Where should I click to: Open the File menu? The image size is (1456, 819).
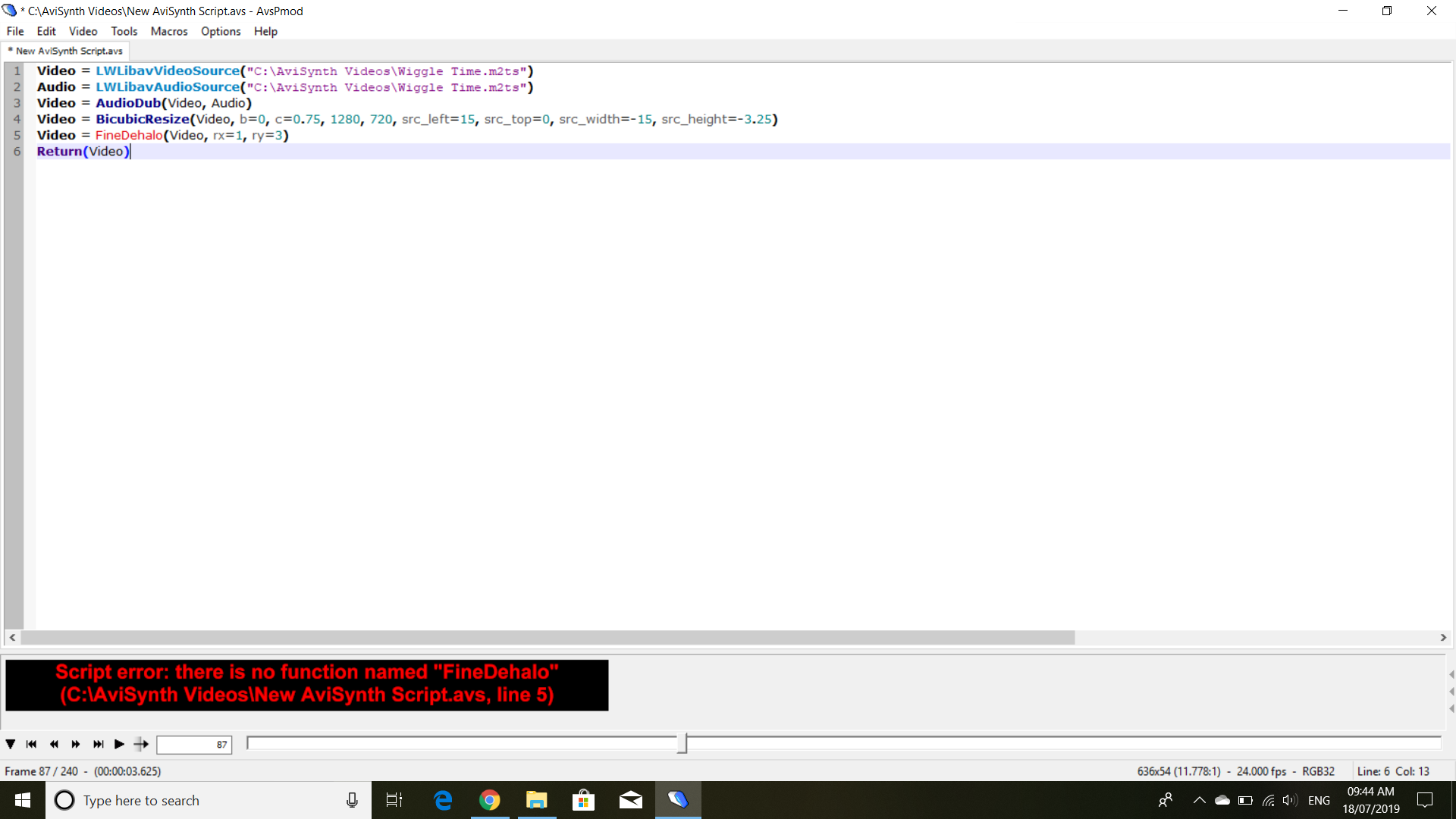(x=15, y=31)
